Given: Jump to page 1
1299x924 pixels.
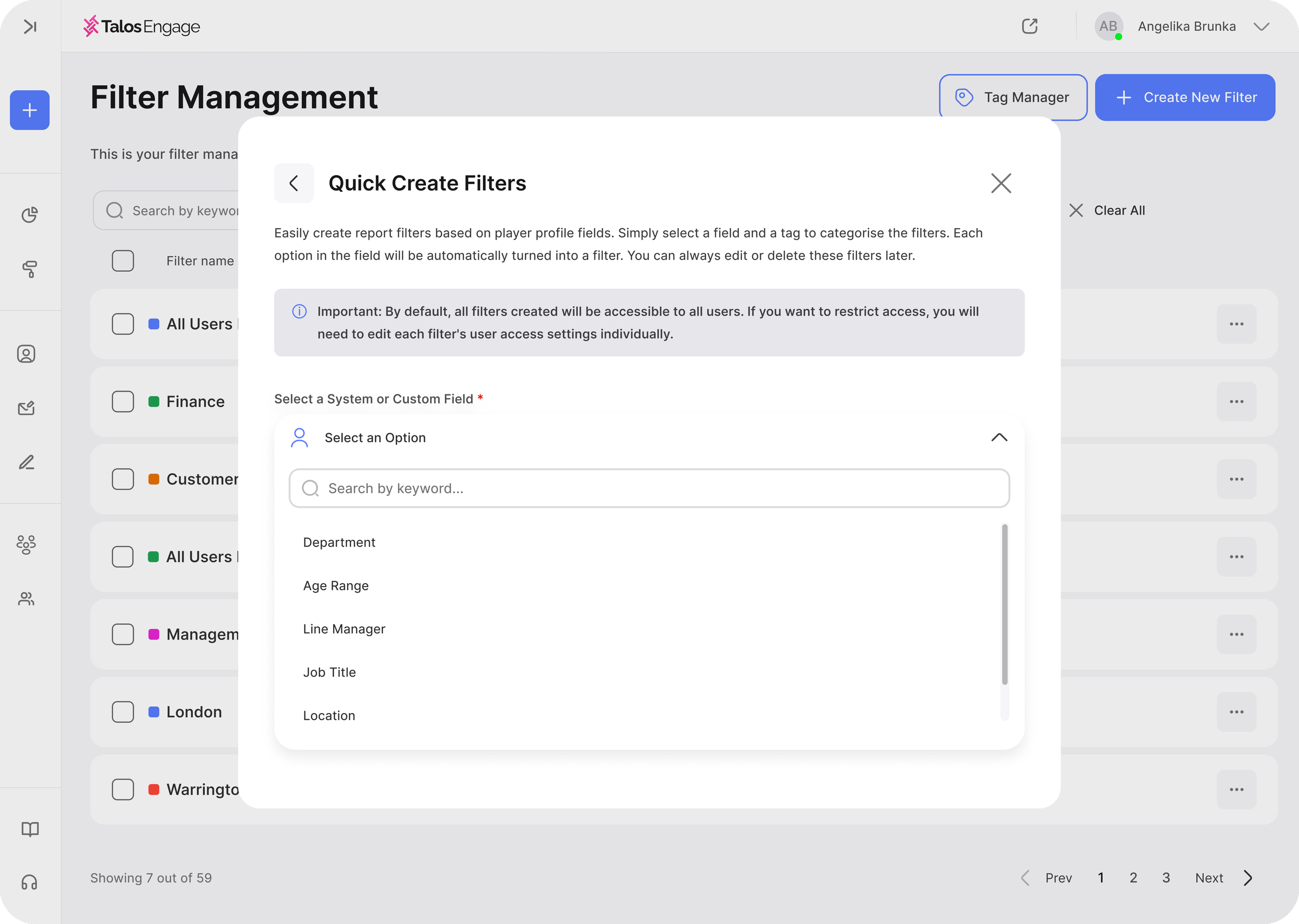Looking at the screenshot, I should click(1101, 878).
